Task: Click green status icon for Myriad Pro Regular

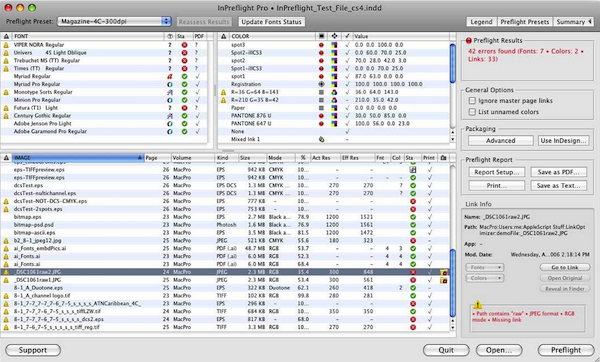Action: click(x=184, y=84)
